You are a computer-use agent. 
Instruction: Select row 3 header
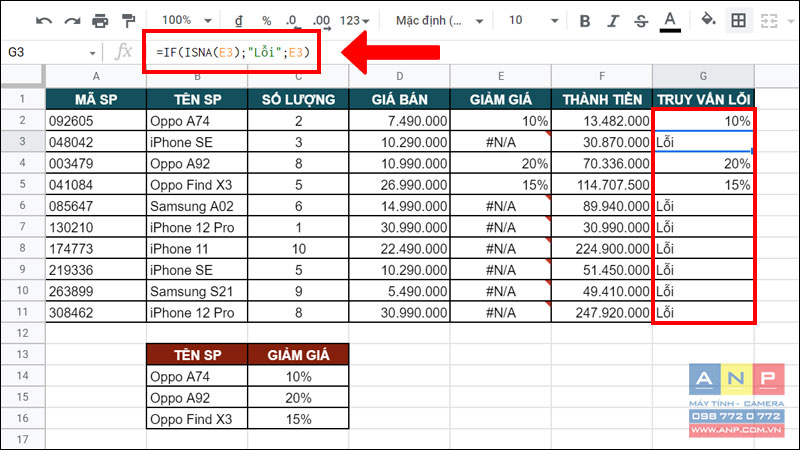click(22, 141)
